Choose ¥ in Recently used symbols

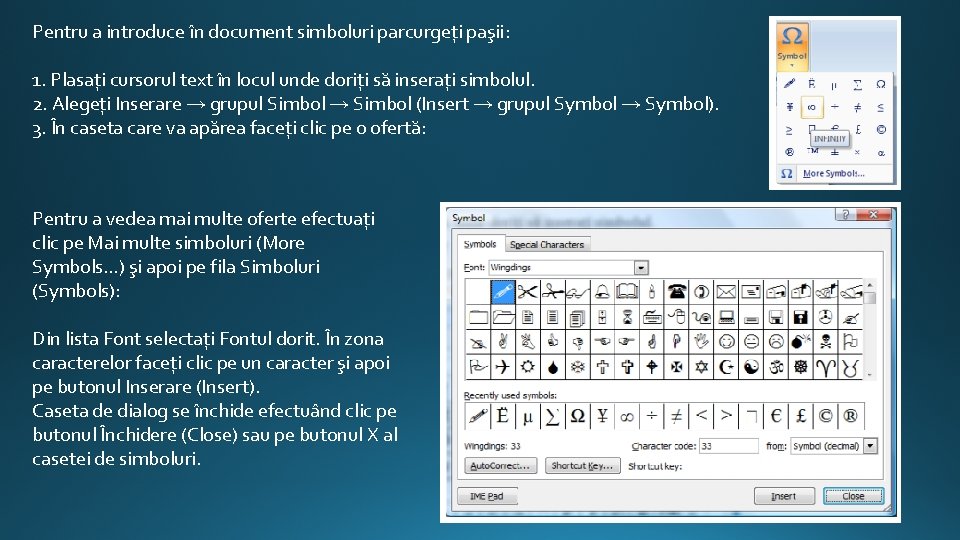602,416
